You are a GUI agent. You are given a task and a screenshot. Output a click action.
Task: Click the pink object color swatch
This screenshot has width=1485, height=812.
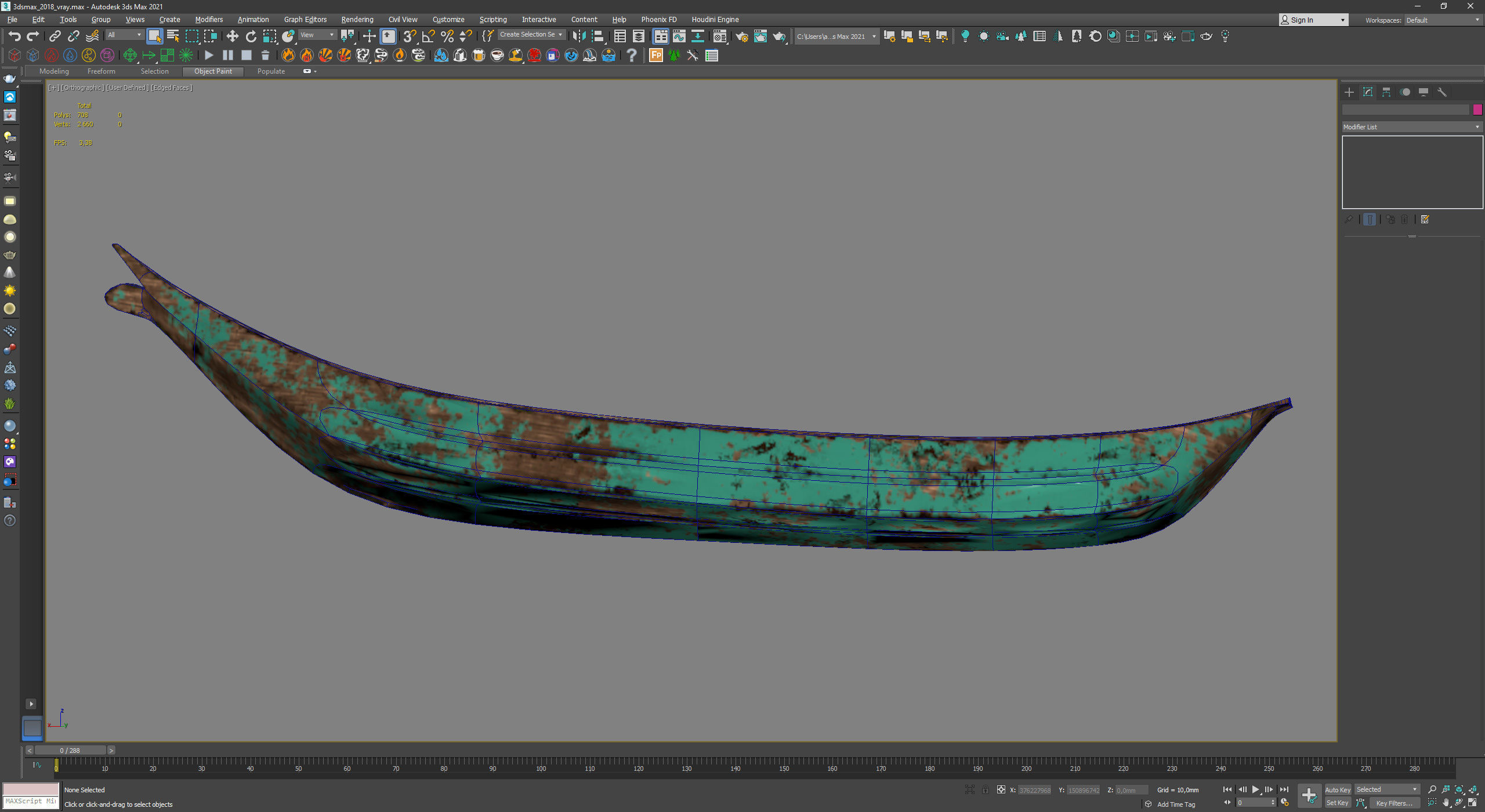[x=1477, y=110]
